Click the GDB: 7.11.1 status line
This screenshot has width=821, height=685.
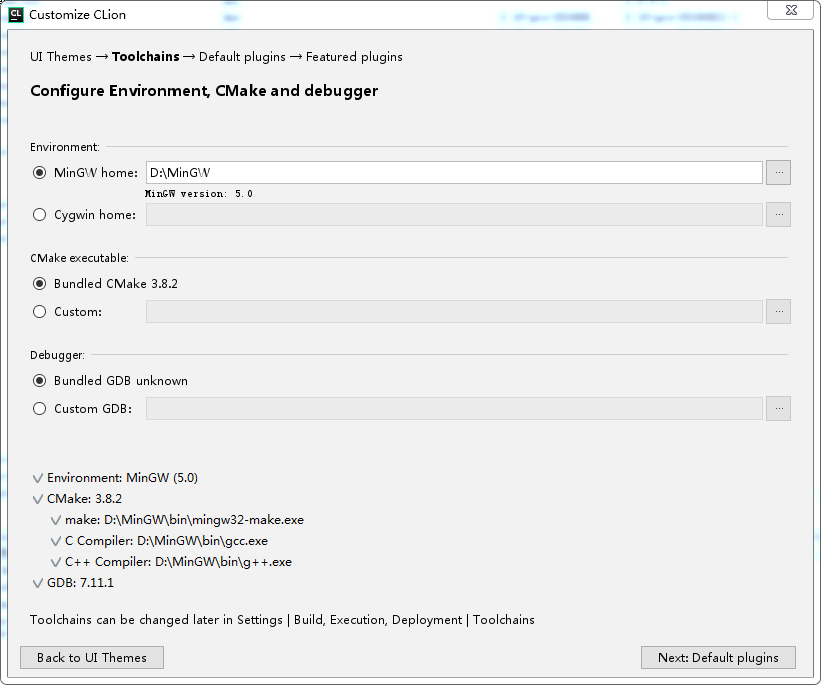pos(80,583)
